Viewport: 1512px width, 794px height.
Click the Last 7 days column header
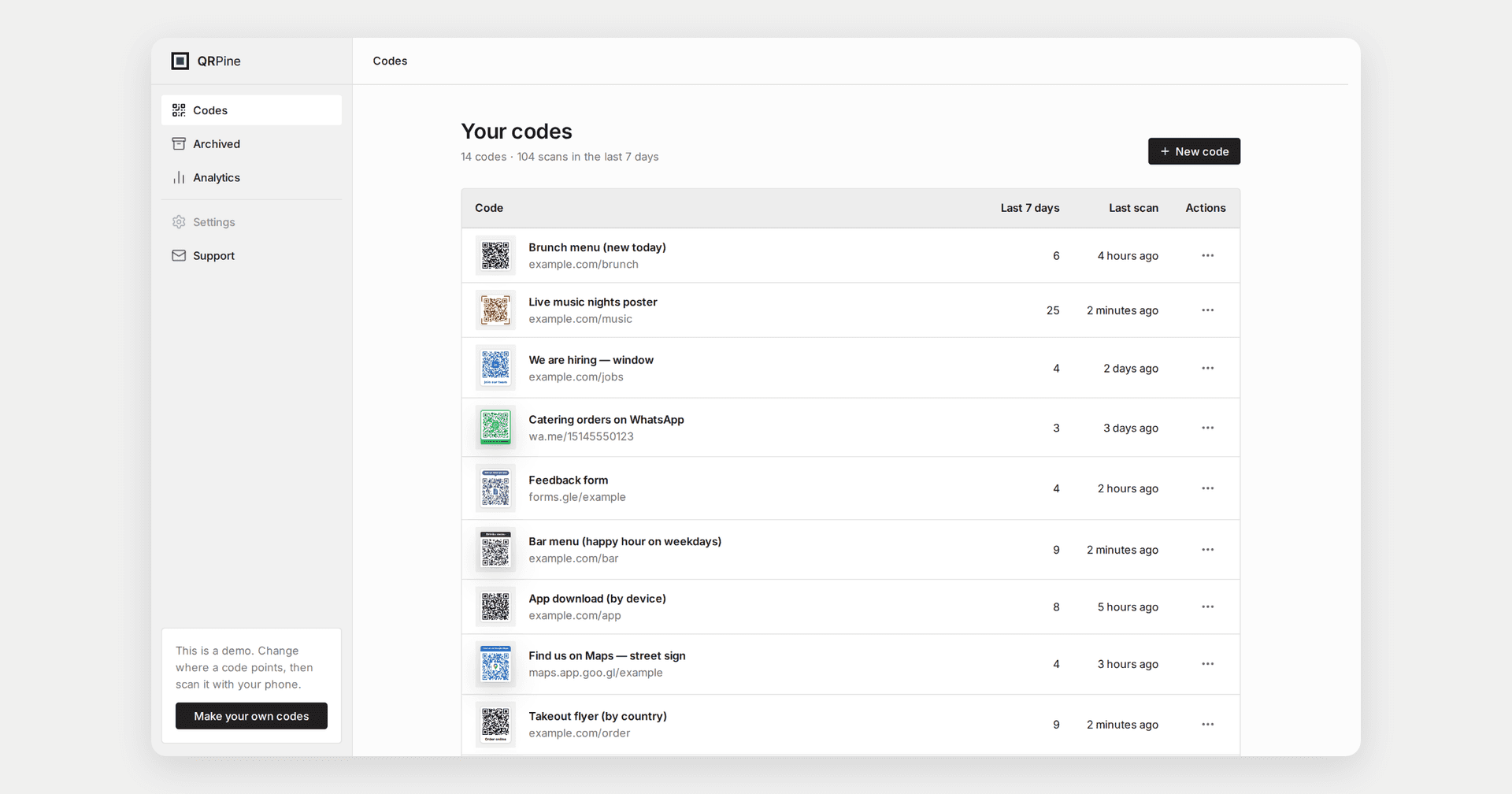coord(1029,208)
